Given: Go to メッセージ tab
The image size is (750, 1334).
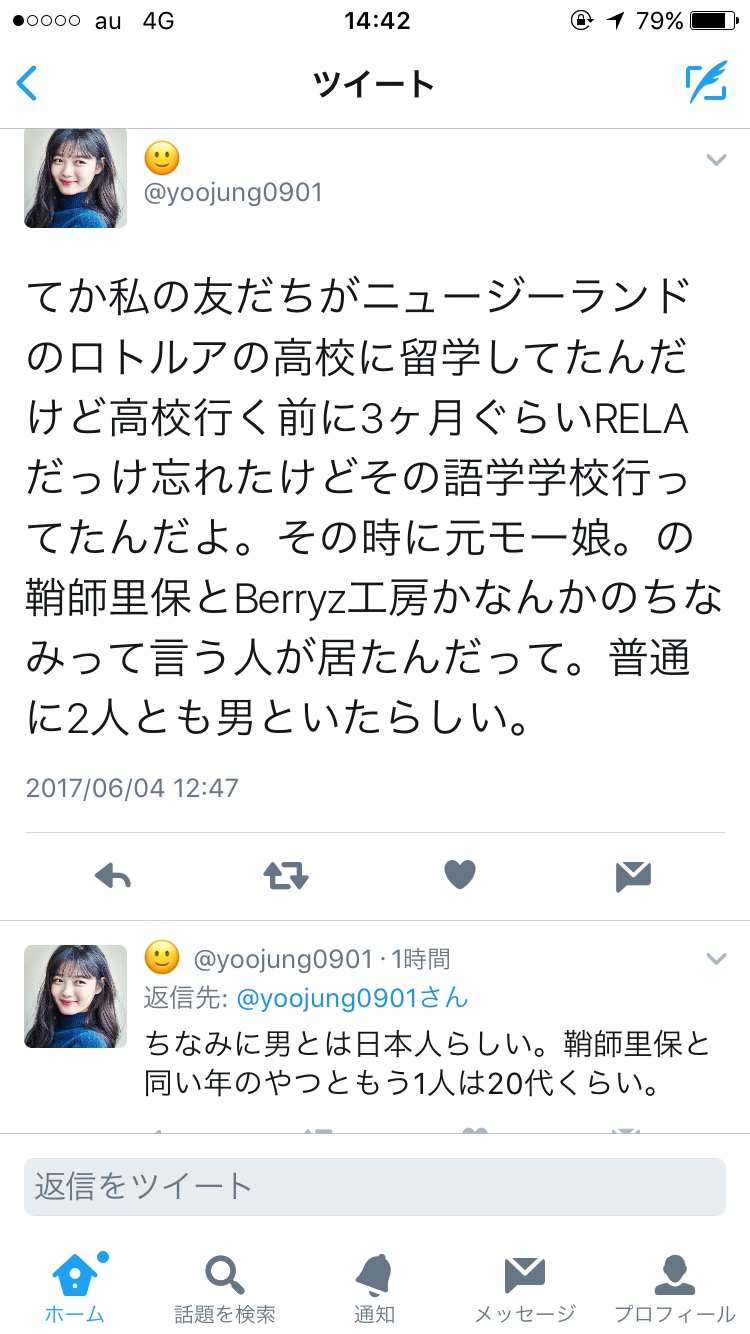Looking at the screenshot, I should tap(525, 1289).
